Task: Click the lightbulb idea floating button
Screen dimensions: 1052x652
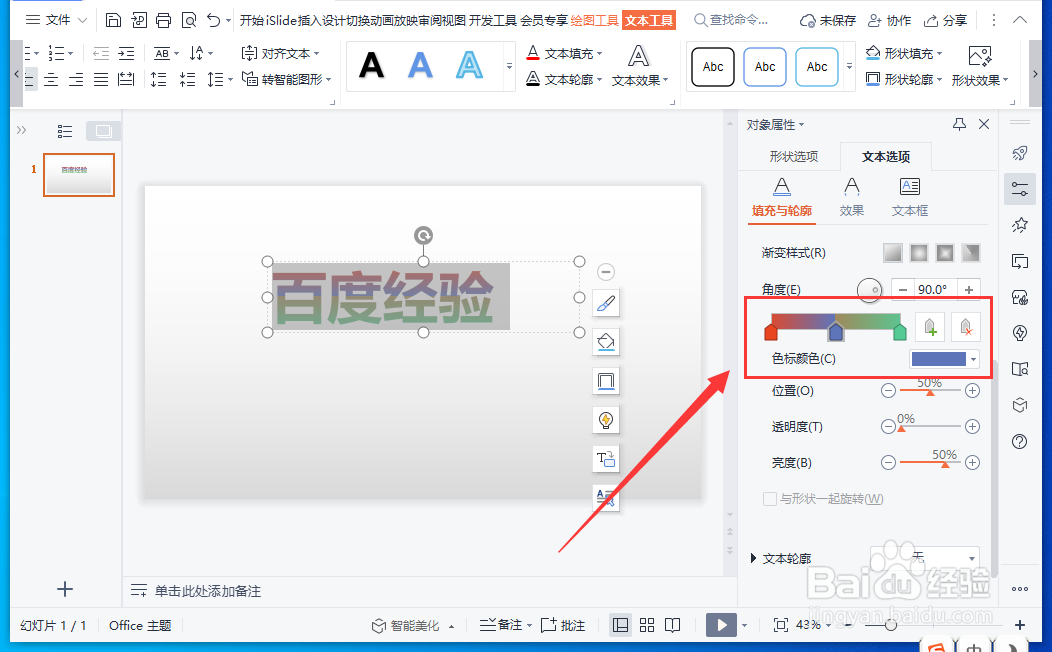Action: click(606, 420)
